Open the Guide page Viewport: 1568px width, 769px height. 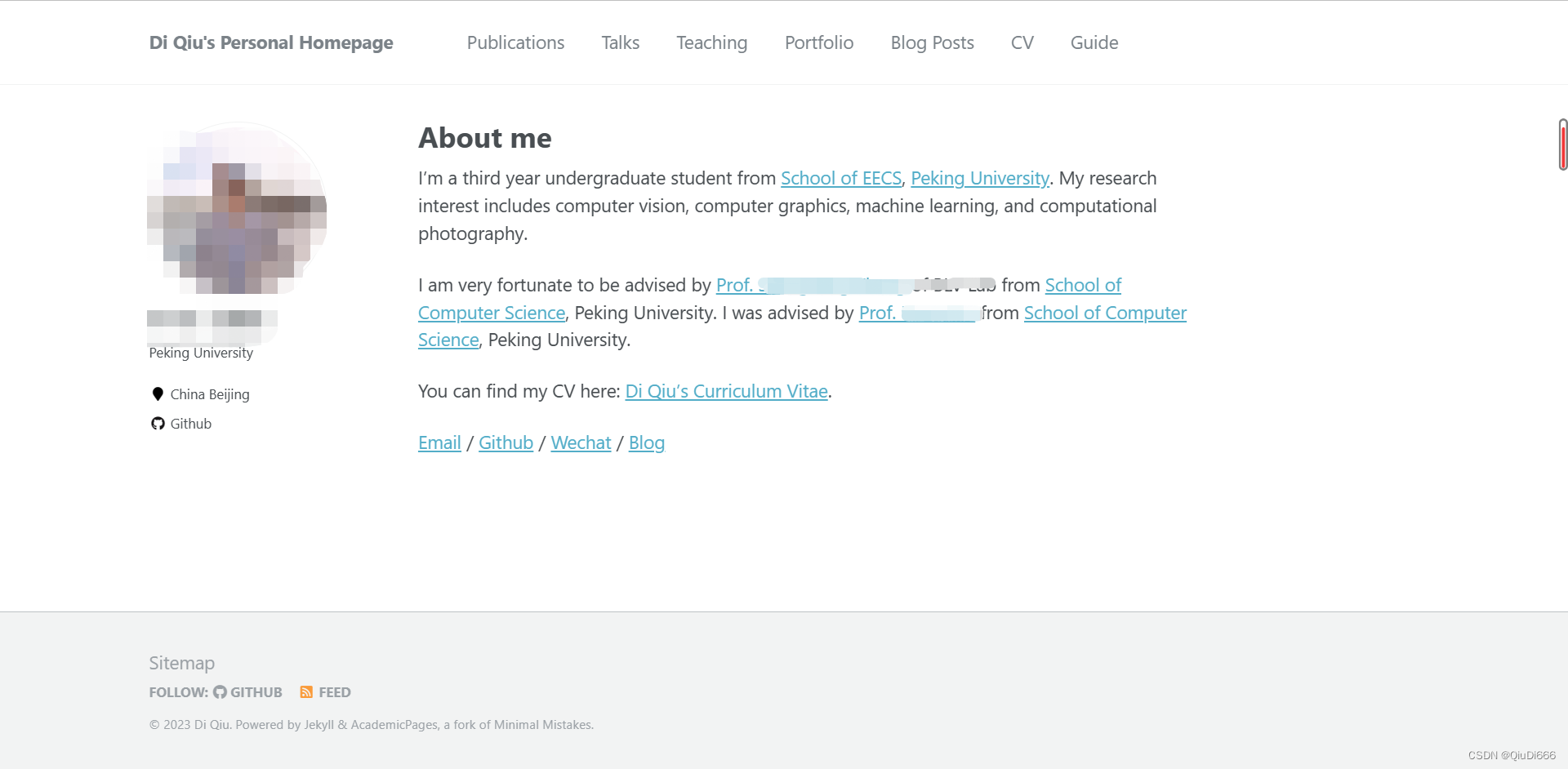(1094, 42)
